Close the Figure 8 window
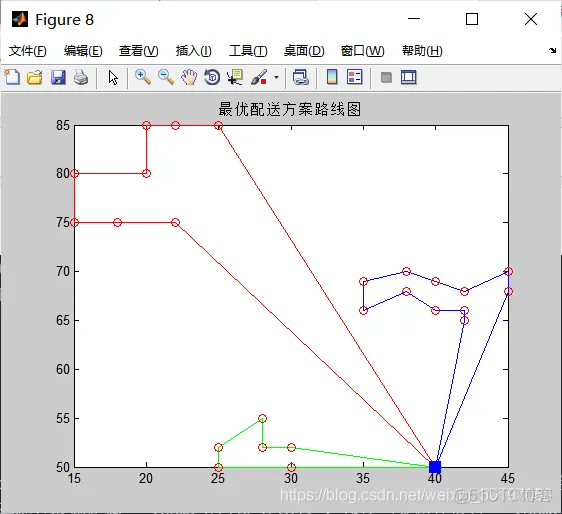The image size is (562, 514). [531, 19]
